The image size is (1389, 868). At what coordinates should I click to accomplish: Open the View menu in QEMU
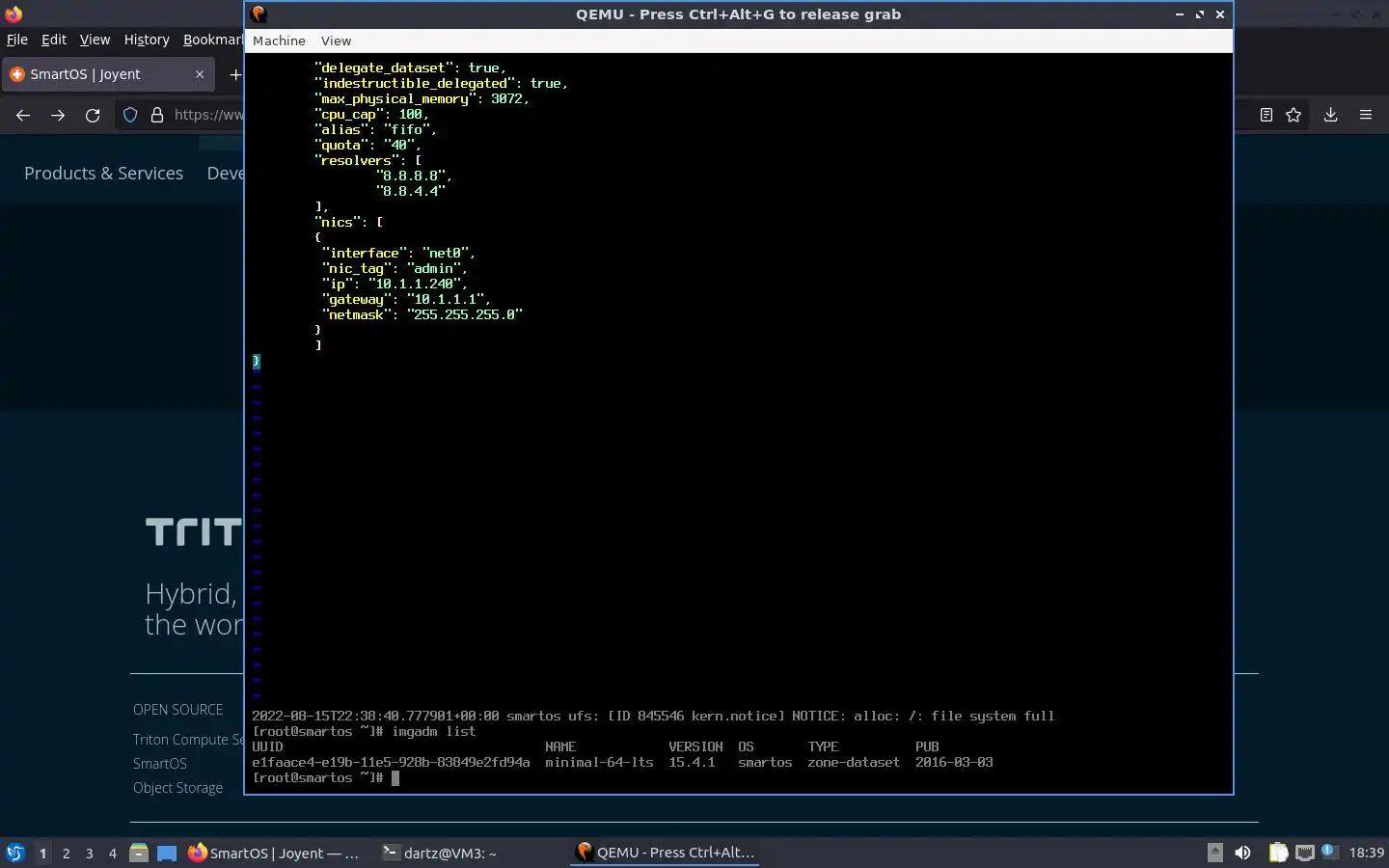click(x=336, y=41)
